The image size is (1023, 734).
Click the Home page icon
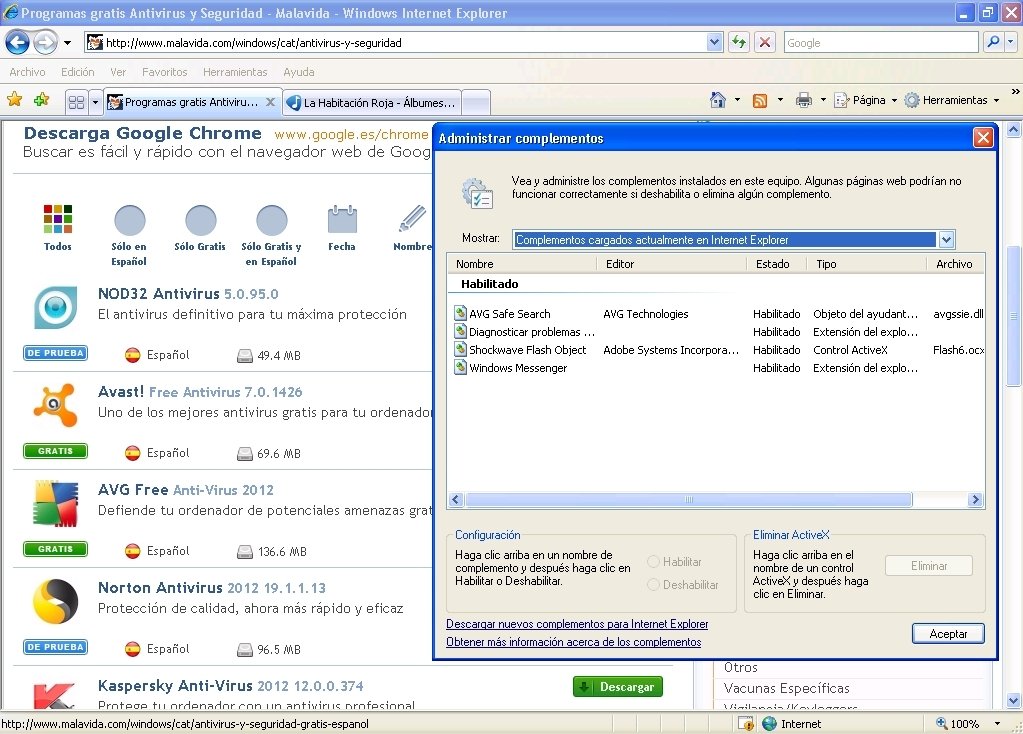click(718, 100)
